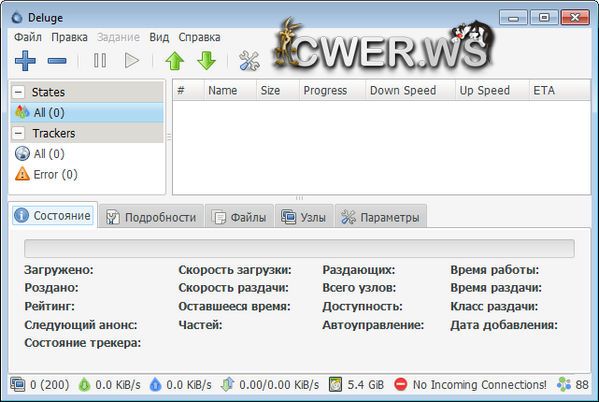Click the blue upload speed icon
The image size is (599, 402).
pyautogui.click(x=155, y=384)
